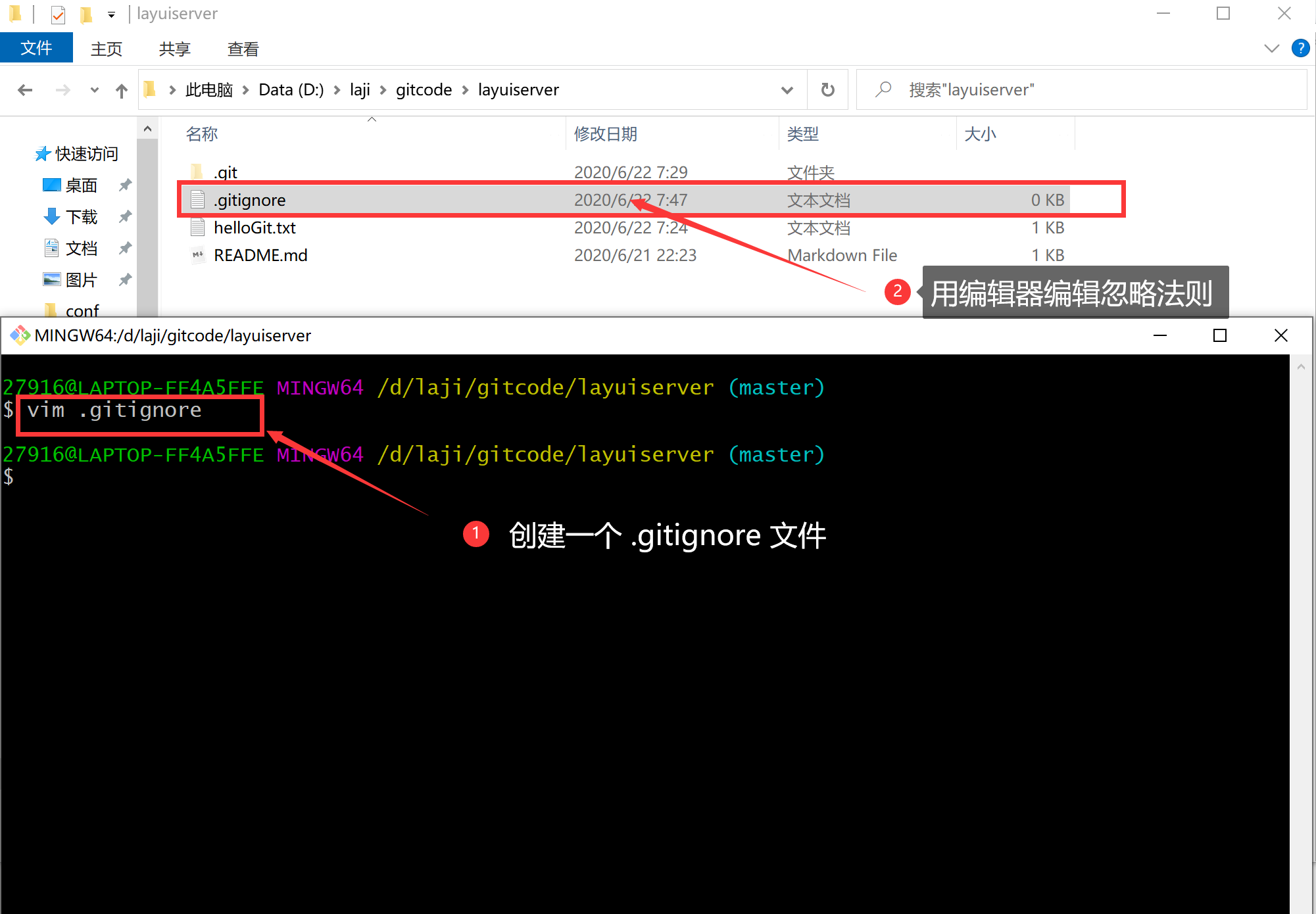Unpin 文档 using its pin icon
This screenshot has width=1316, height=914.
click(125, 249)
